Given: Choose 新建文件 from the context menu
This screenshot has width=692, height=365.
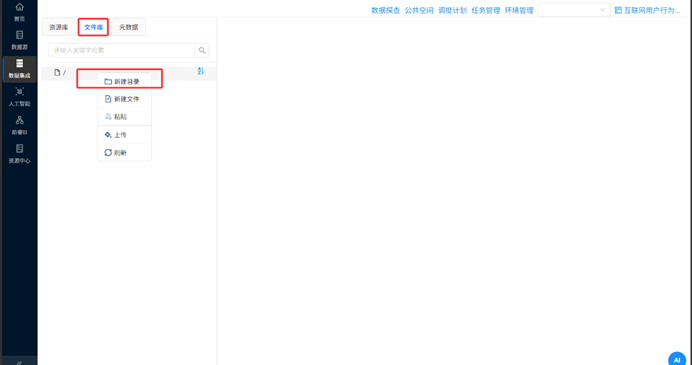Looking at the screenshot, I should pyautogui.click(x=124, y=99).
